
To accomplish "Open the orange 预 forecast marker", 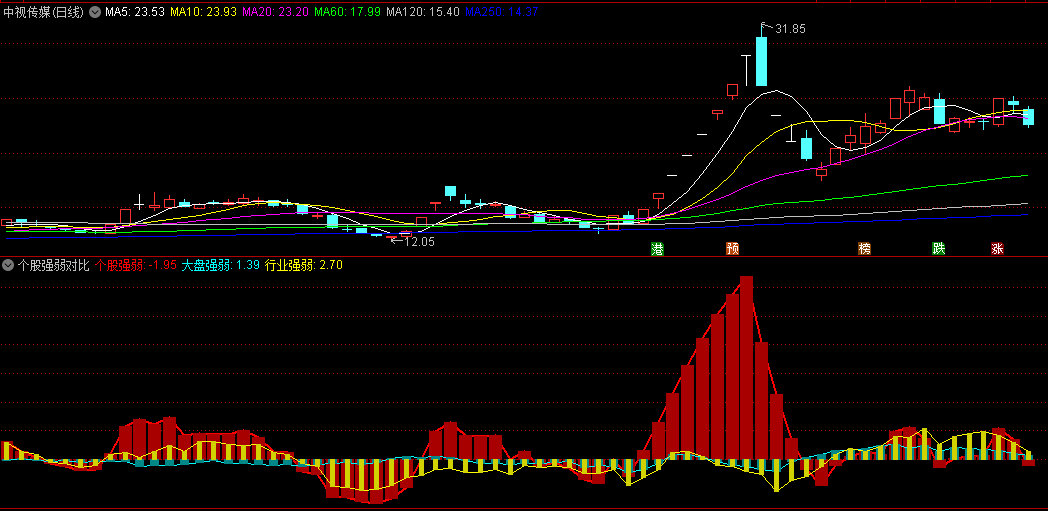I will [x=733, y=249].
